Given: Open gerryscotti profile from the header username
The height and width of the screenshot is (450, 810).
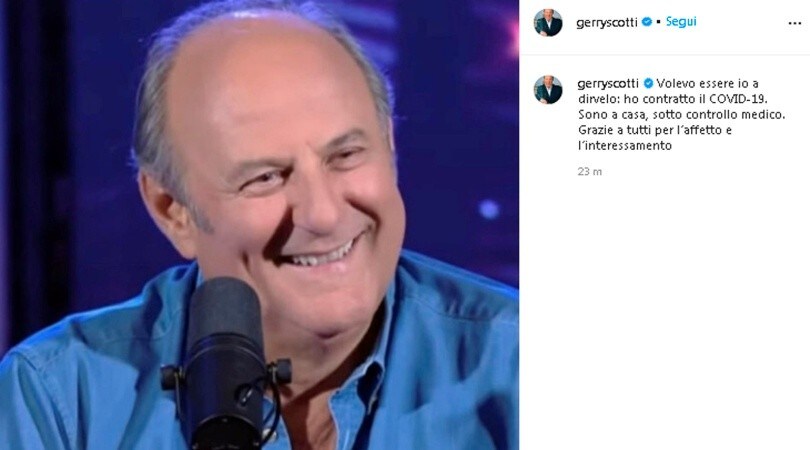Looking at the screenshot, I should [x=607, y=23].
